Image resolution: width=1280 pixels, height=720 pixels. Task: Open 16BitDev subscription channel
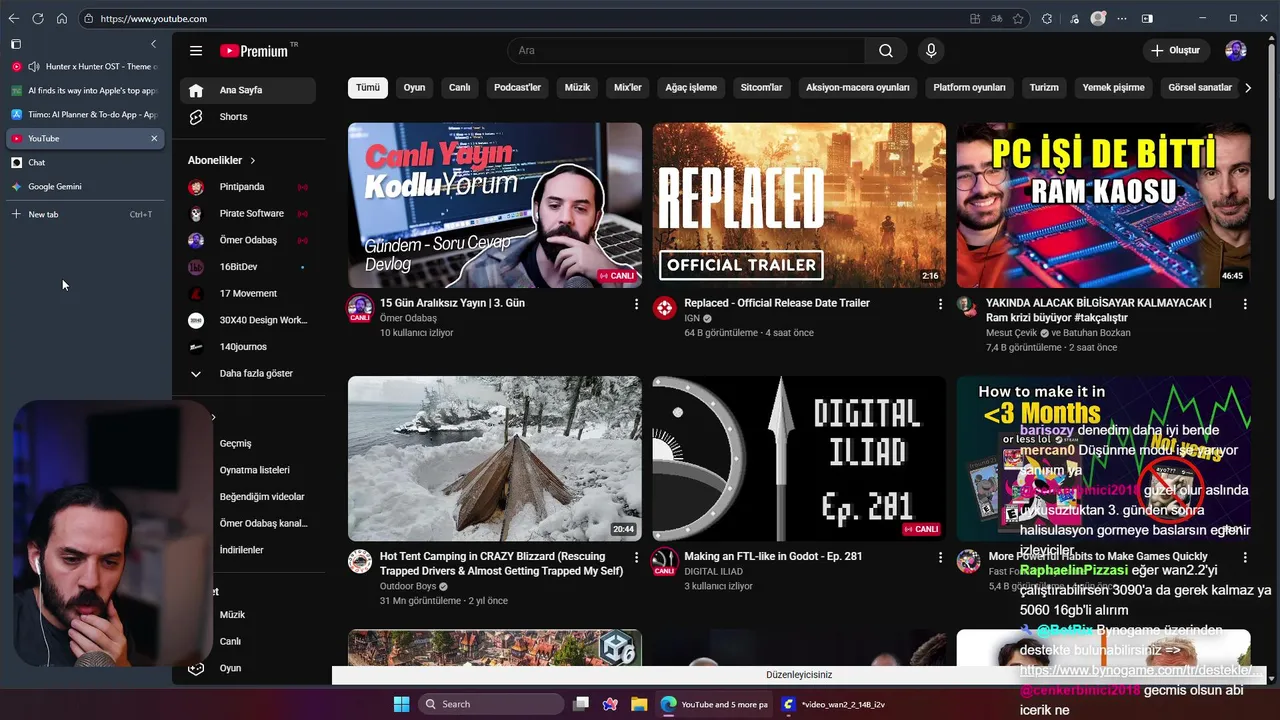pos(248,267)
